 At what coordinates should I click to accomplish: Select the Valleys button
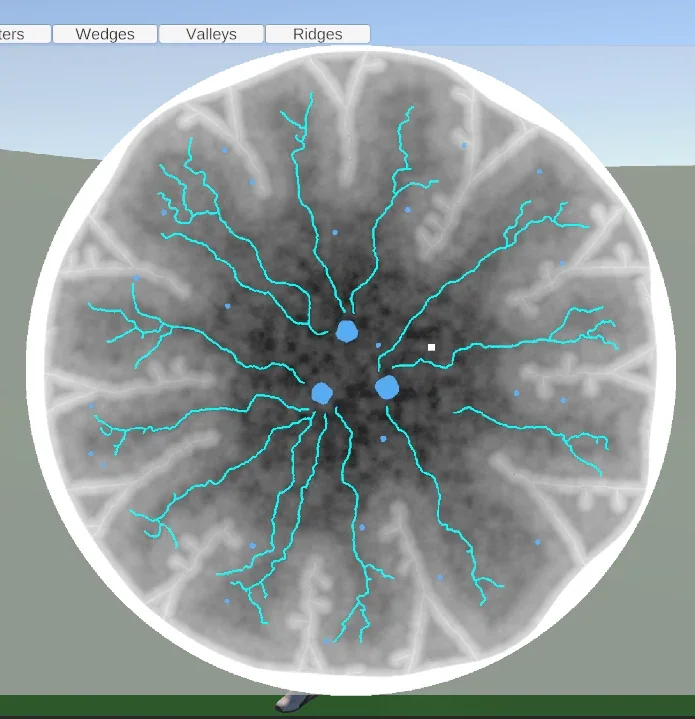coord(211,34)
